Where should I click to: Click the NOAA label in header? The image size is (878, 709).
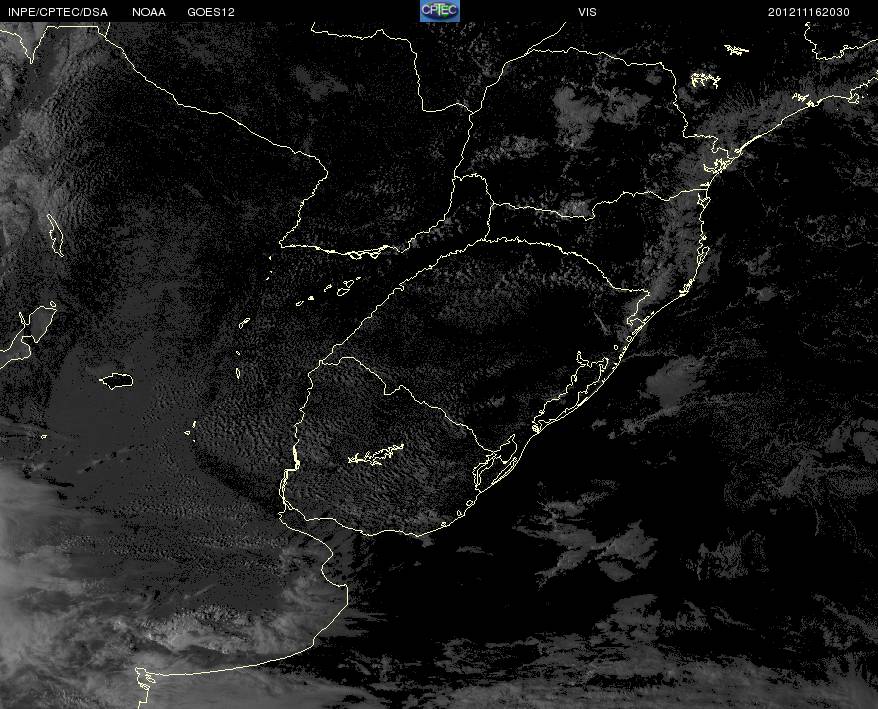149,12
